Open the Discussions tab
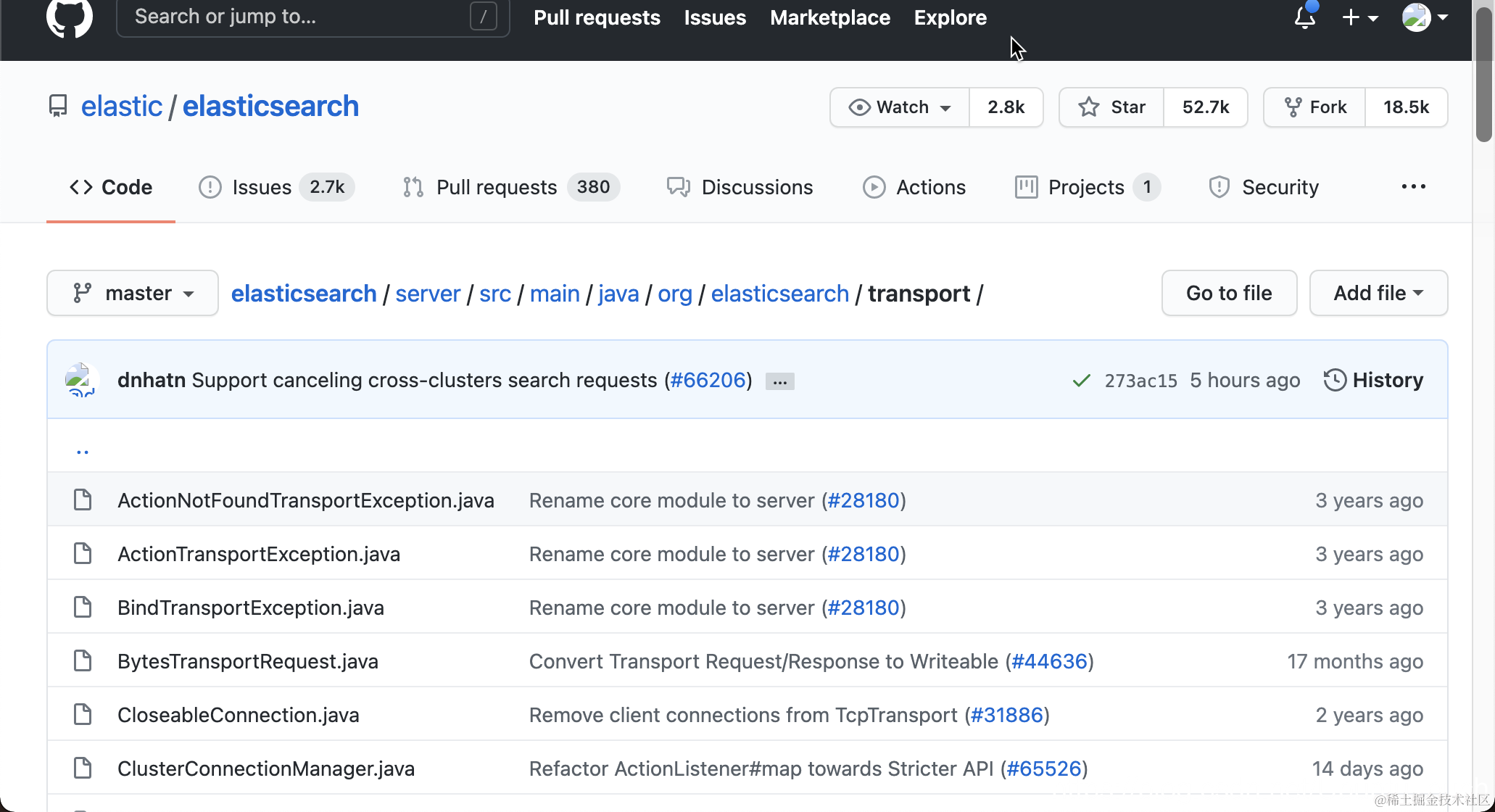Image resolution: width=1495 pixels, height=812 pixels. (x=740, y=187)
